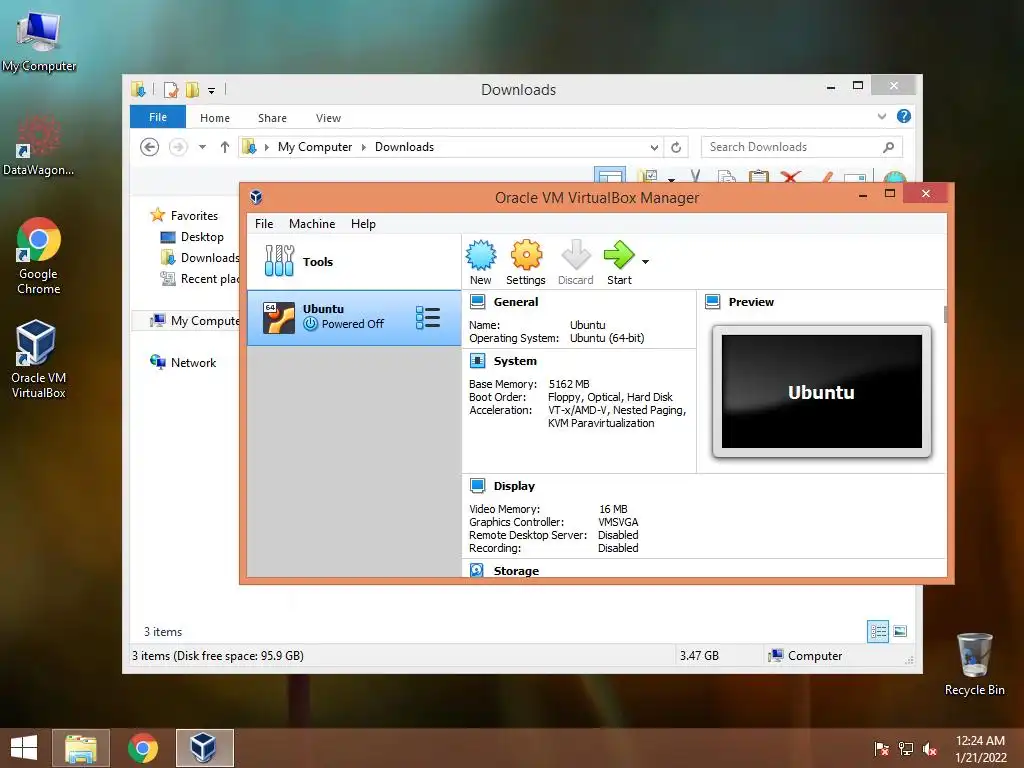Screen dimensions: 1024x768
Task: Click the muted volume tray icon
Action: pos(930,749)
